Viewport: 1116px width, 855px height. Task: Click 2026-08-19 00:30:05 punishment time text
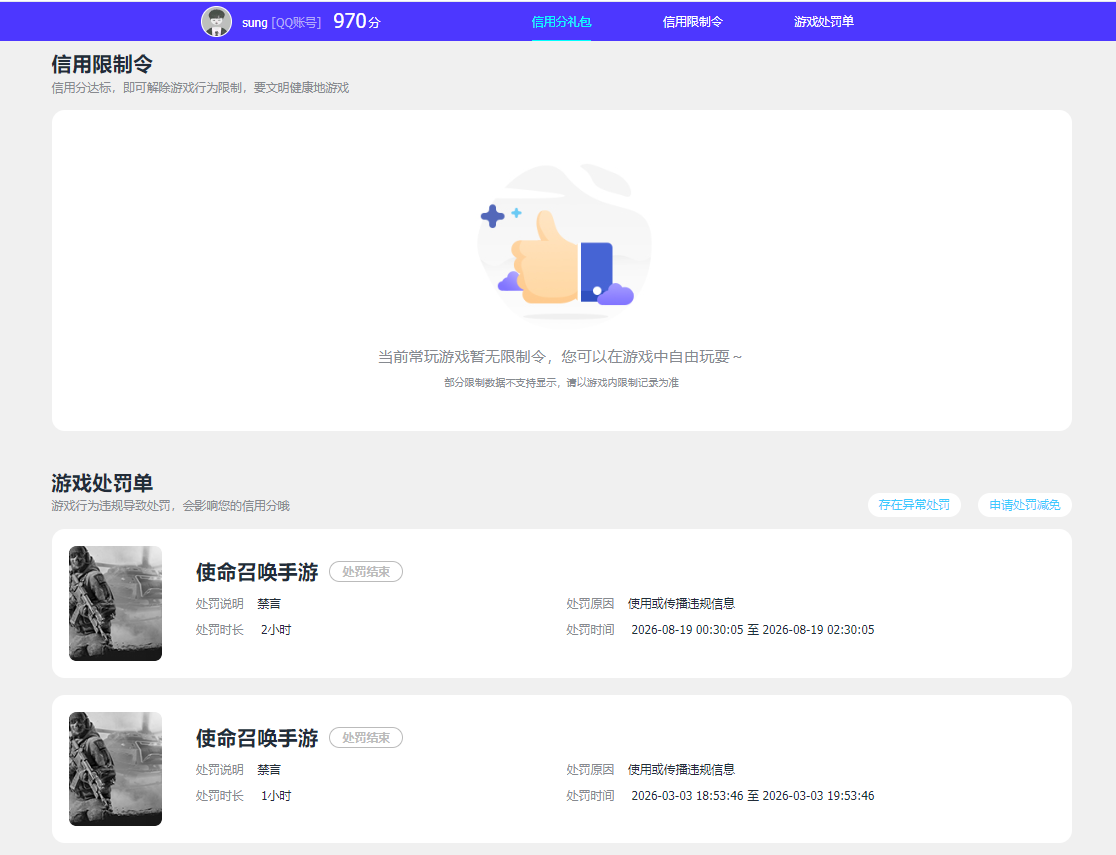[752, 629]
